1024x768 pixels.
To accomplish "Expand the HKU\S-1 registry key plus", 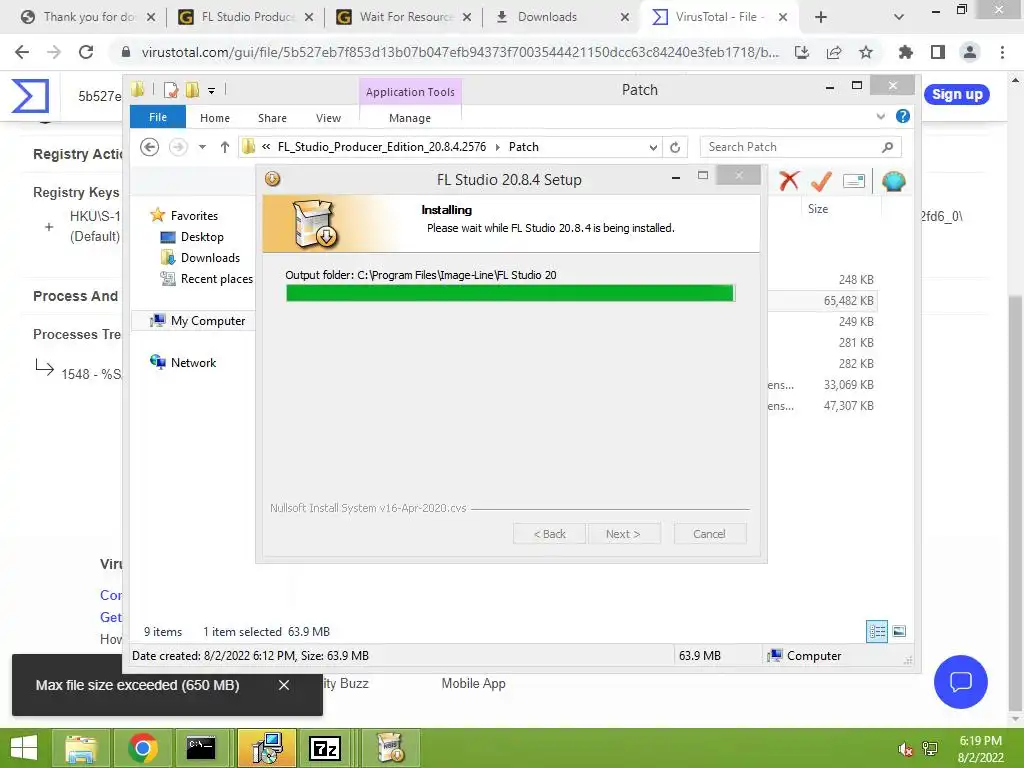I will coord(49,227).
